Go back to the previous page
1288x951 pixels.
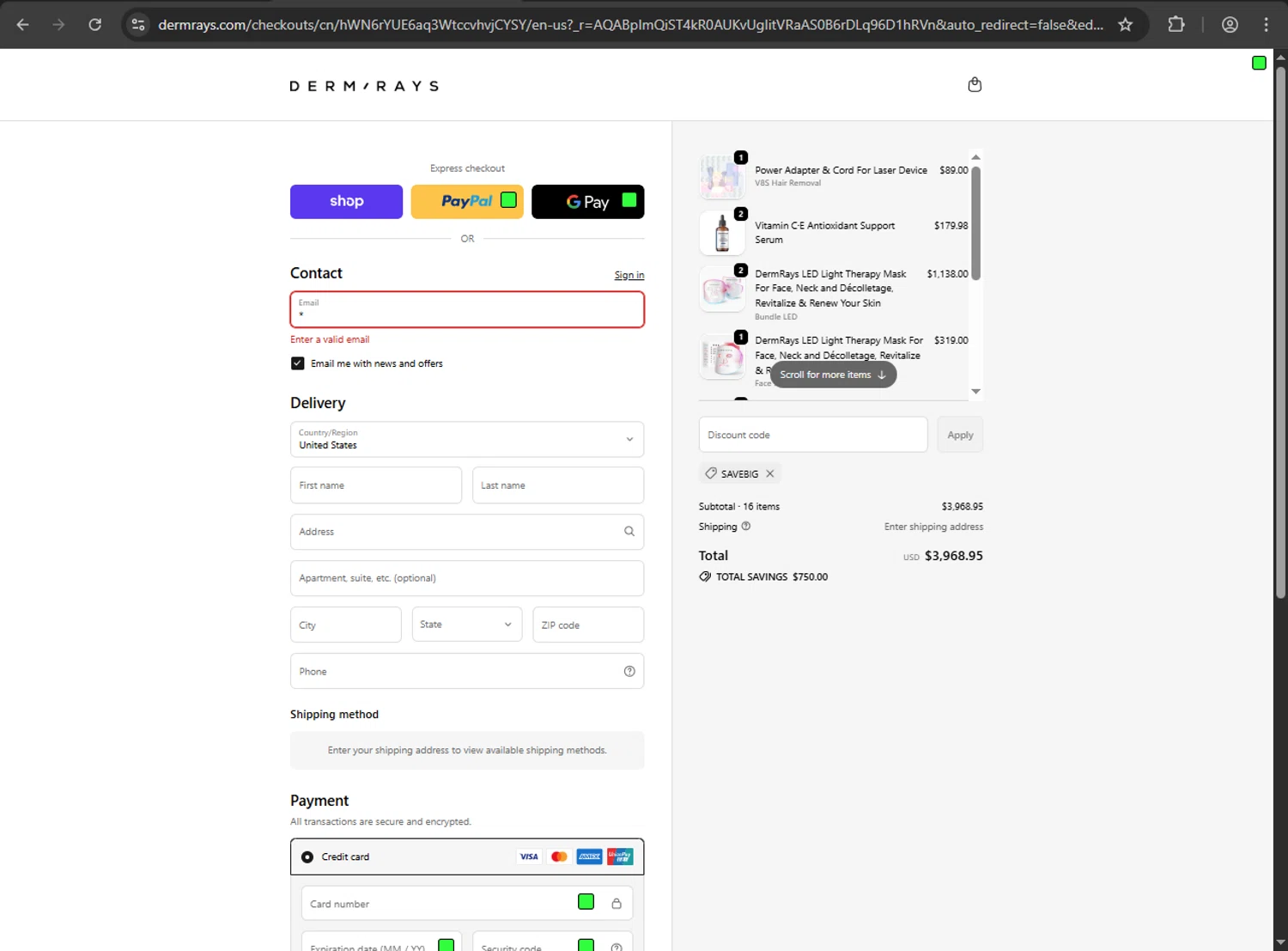point(23,25)
